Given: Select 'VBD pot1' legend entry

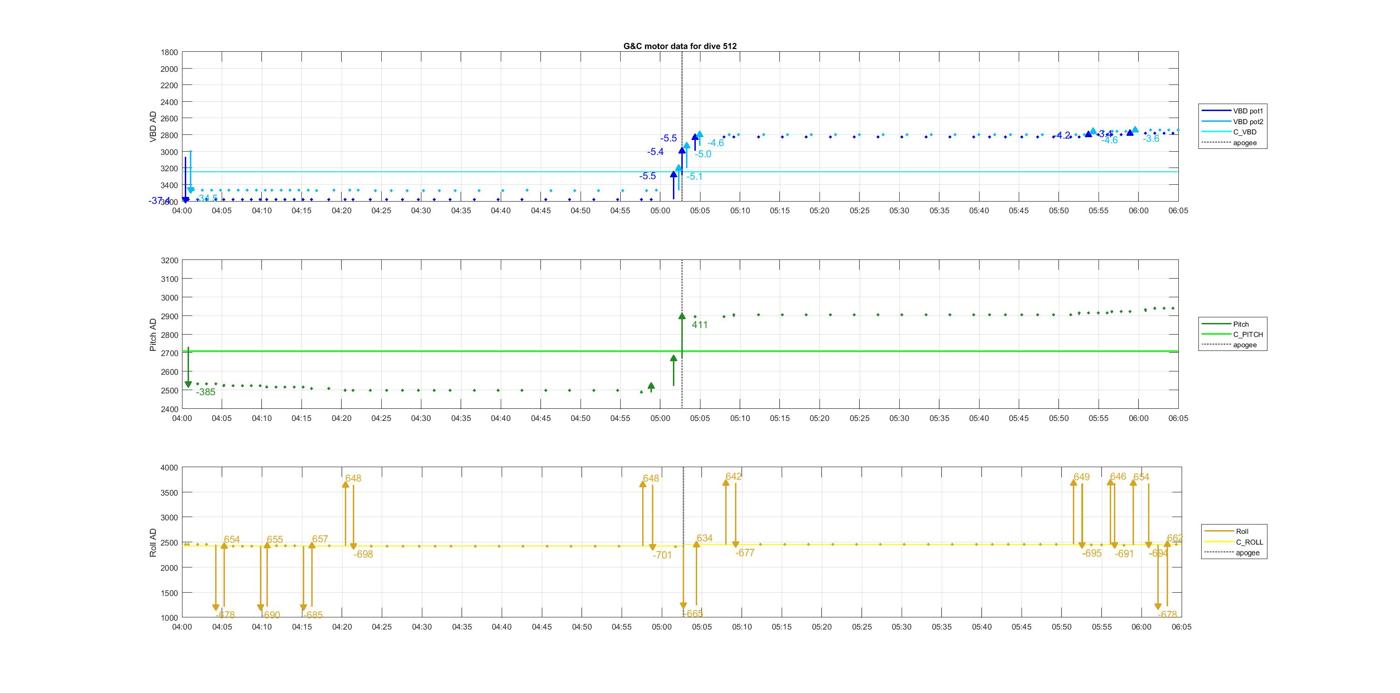Looking at the screenshot, I should tap(1250, 111).
